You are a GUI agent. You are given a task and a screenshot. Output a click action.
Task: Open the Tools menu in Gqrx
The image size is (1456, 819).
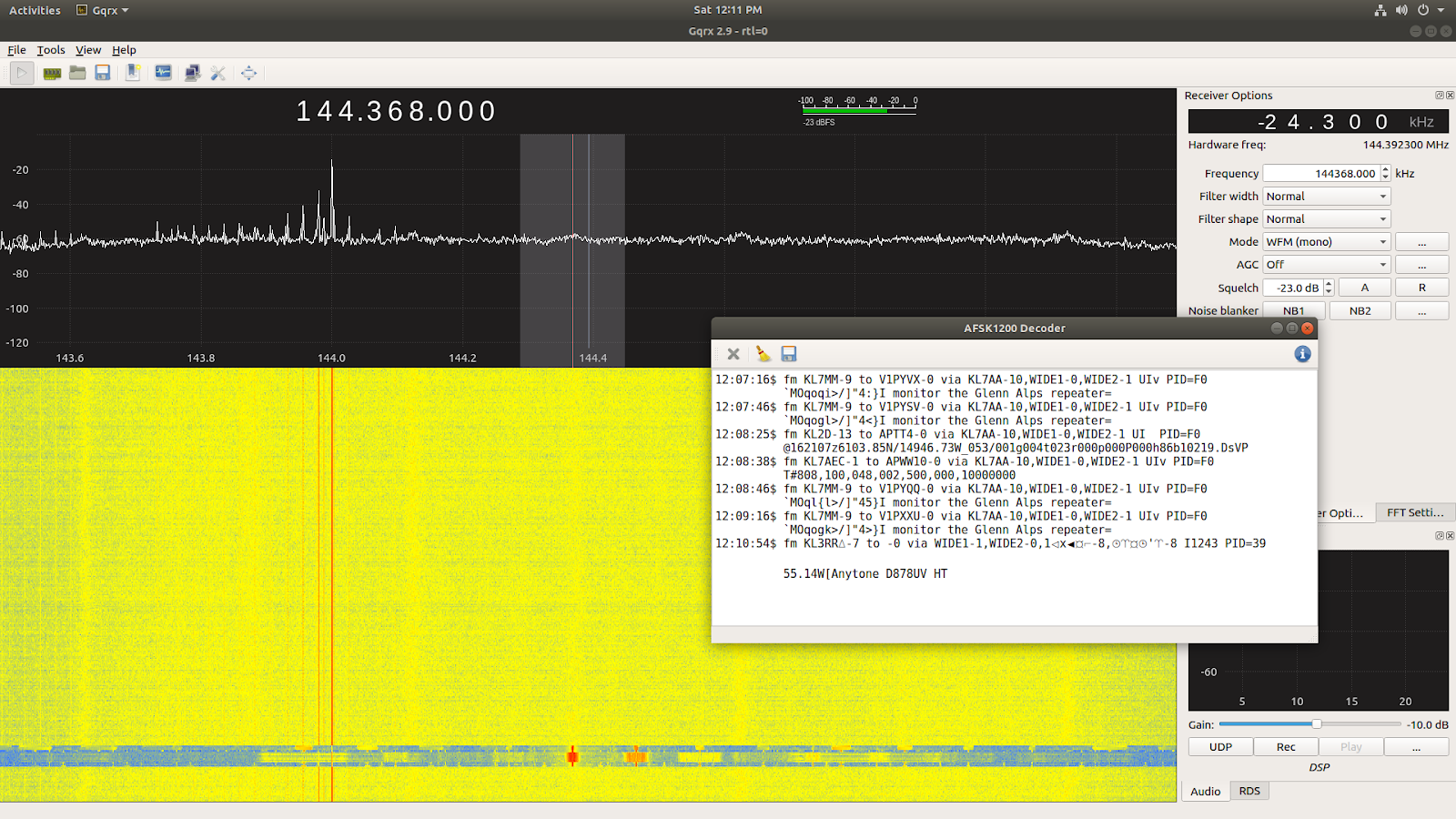tap(50, 50)
